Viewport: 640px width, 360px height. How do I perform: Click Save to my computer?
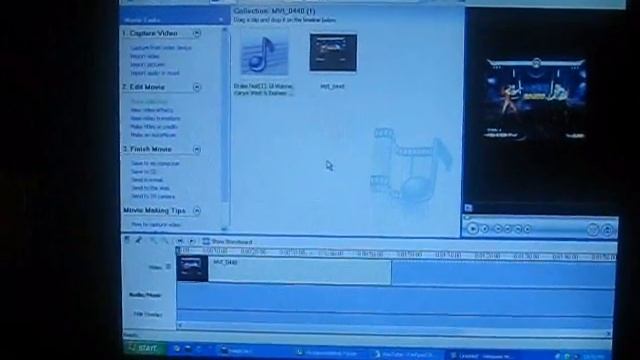(x=155, y=163)
